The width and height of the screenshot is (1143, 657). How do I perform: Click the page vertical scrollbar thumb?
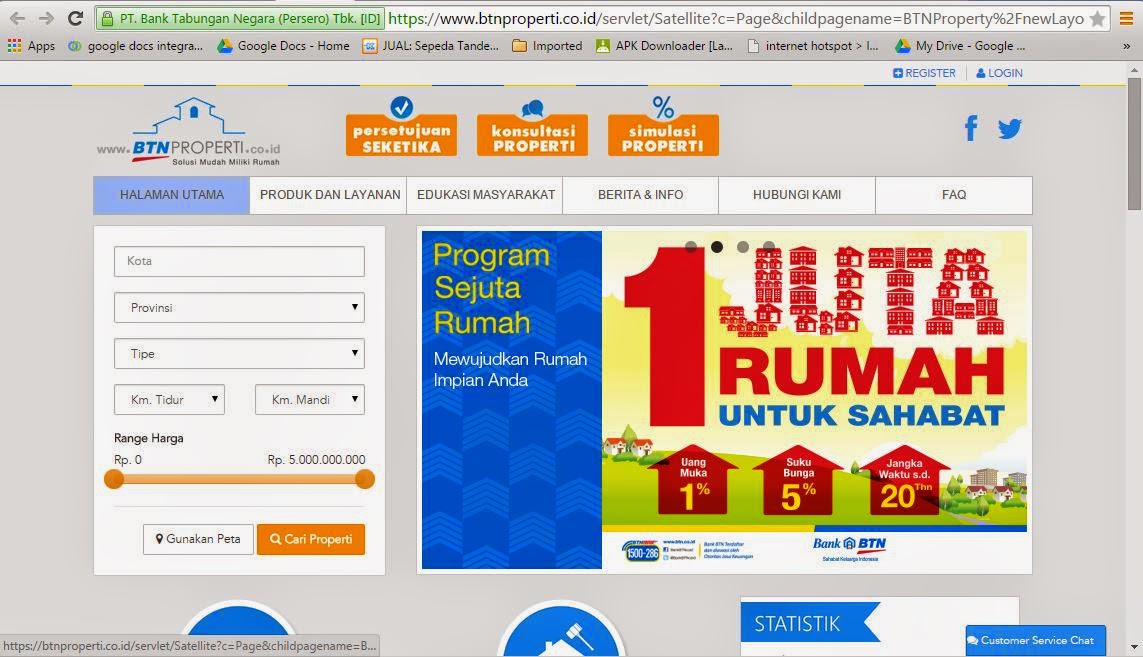coord(1134,143)
